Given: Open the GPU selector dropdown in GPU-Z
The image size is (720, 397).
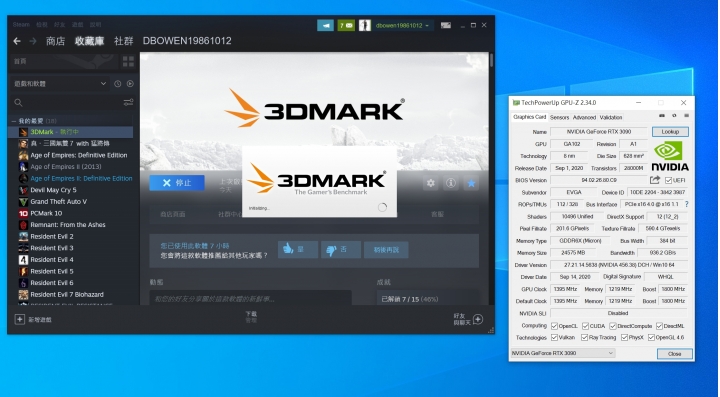Looking at the screenshot, I should pyautogui.click(x=562, y=353).
